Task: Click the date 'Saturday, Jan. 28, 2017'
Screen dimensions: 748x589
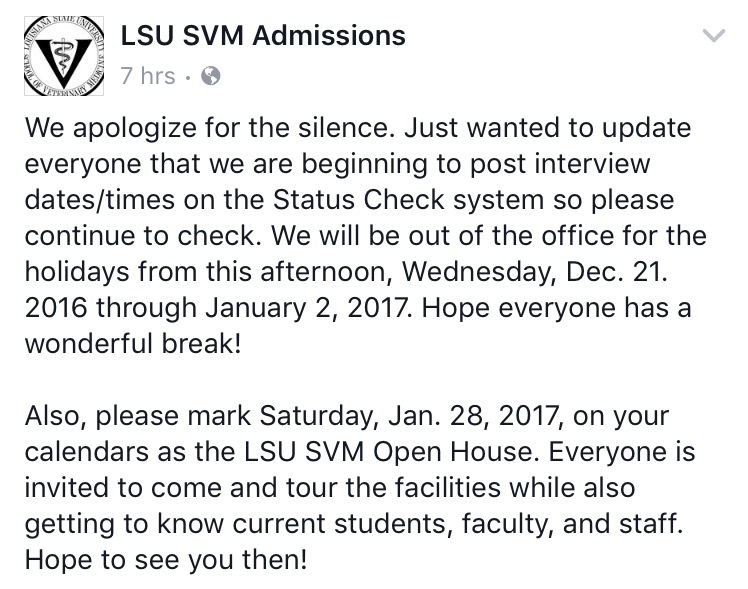Action: click(x=408, y=416)
